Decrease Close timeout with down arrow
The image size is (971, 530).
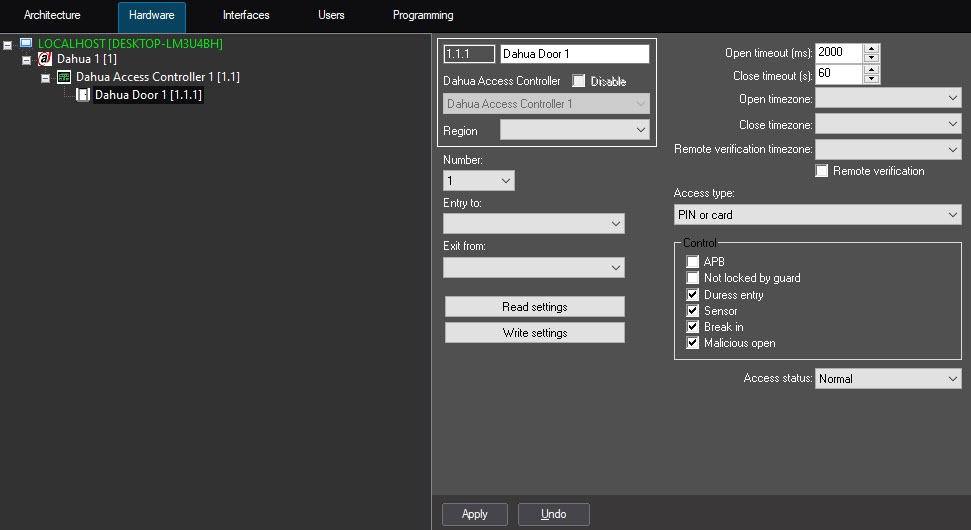coord(871,79)
